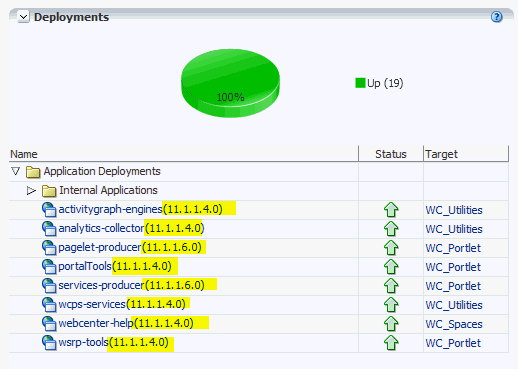Click the portalTools status up arrow

point(391,267)
